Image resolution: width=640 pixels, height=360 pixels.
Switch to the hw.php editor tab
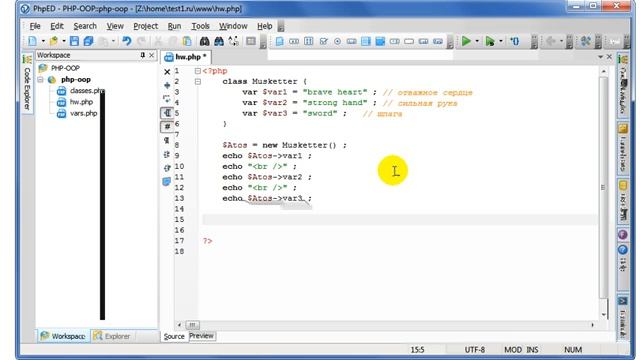coord(186,57)
